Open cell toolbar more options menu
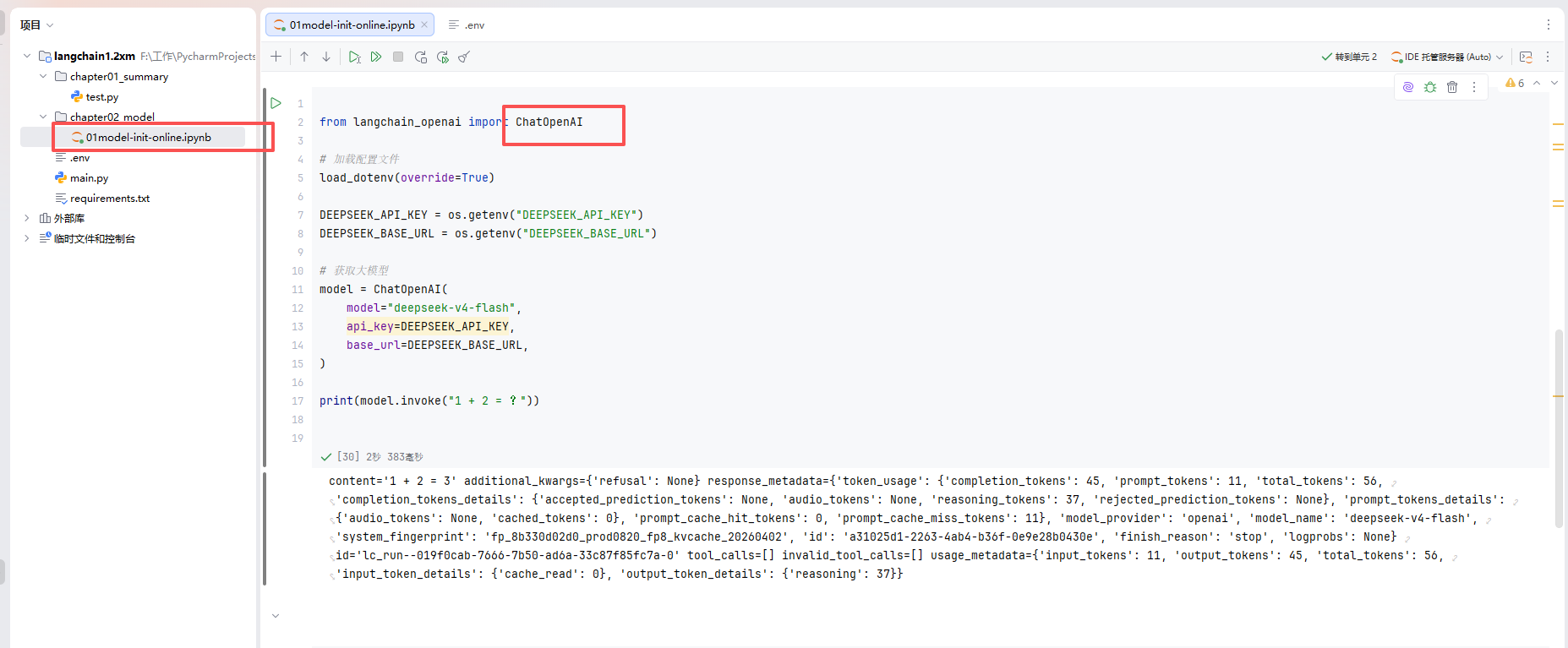The height and width of the screenshot is (648, 1568). click(x=1474, y=87)
